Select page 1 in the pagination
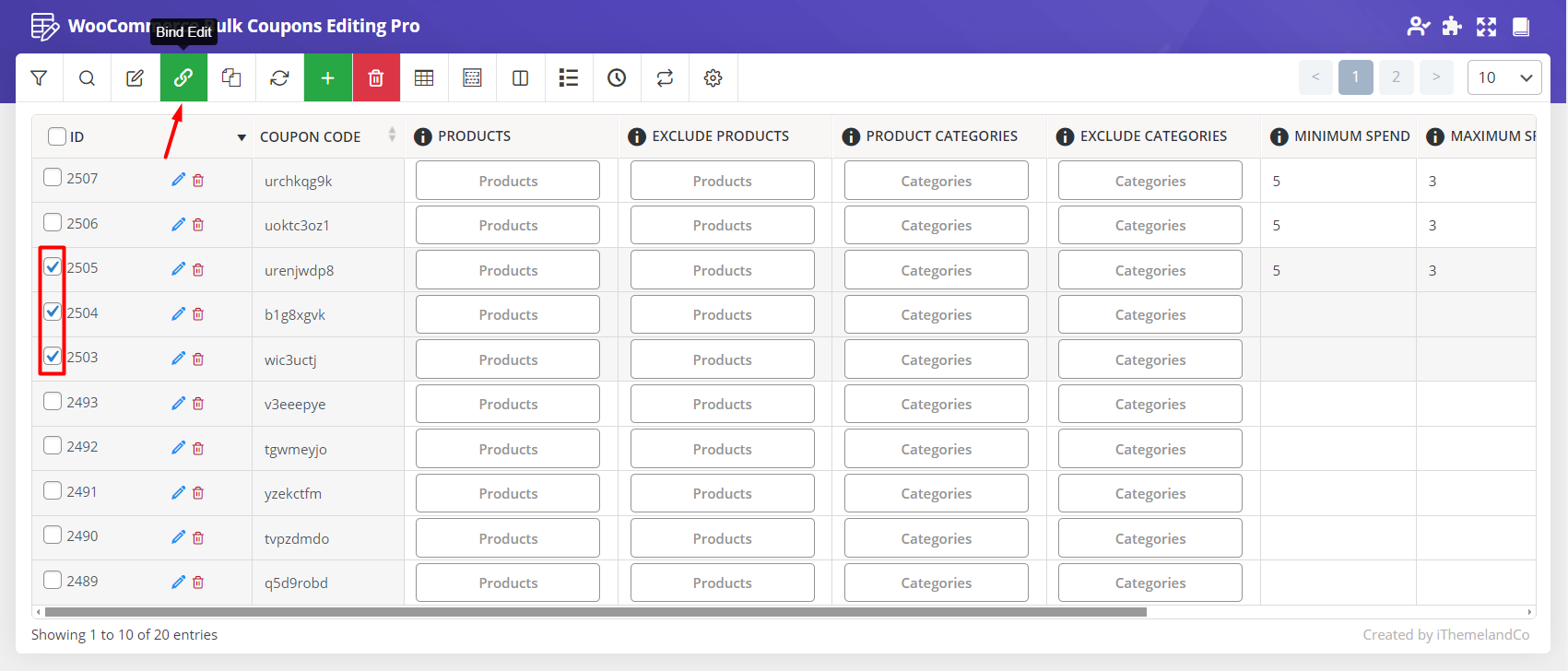 (x=1355, y=77)
